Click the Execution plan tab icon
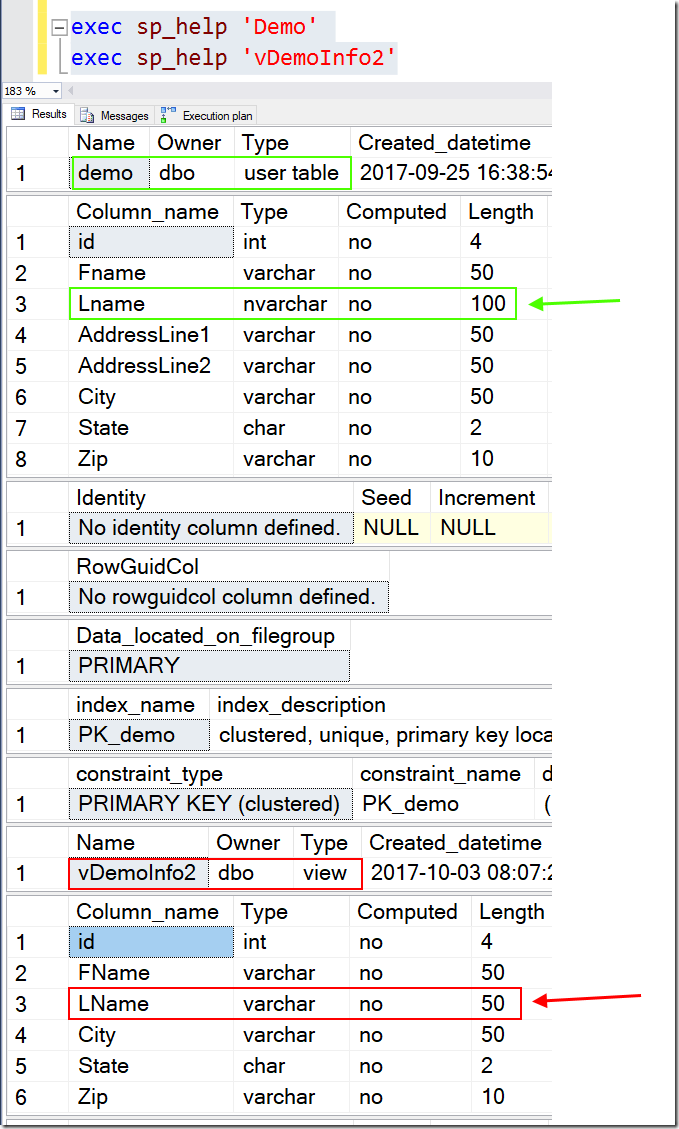The height and width of the screenshot is (1129, 679). point(168,114)
